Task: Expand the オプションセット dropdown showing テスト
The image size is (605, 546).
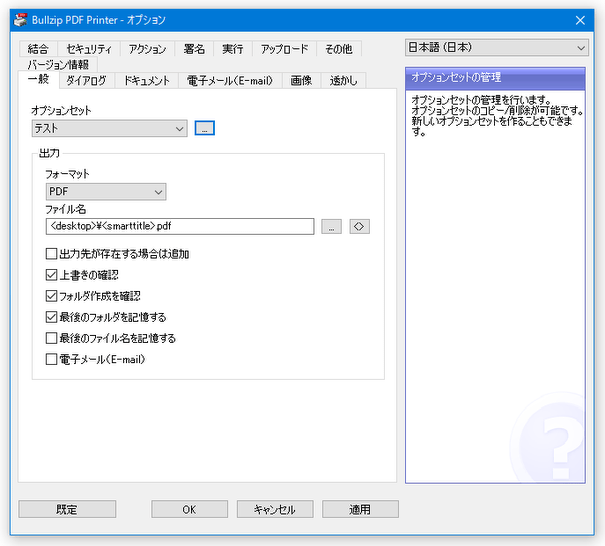Action: [x=110, y=128]
